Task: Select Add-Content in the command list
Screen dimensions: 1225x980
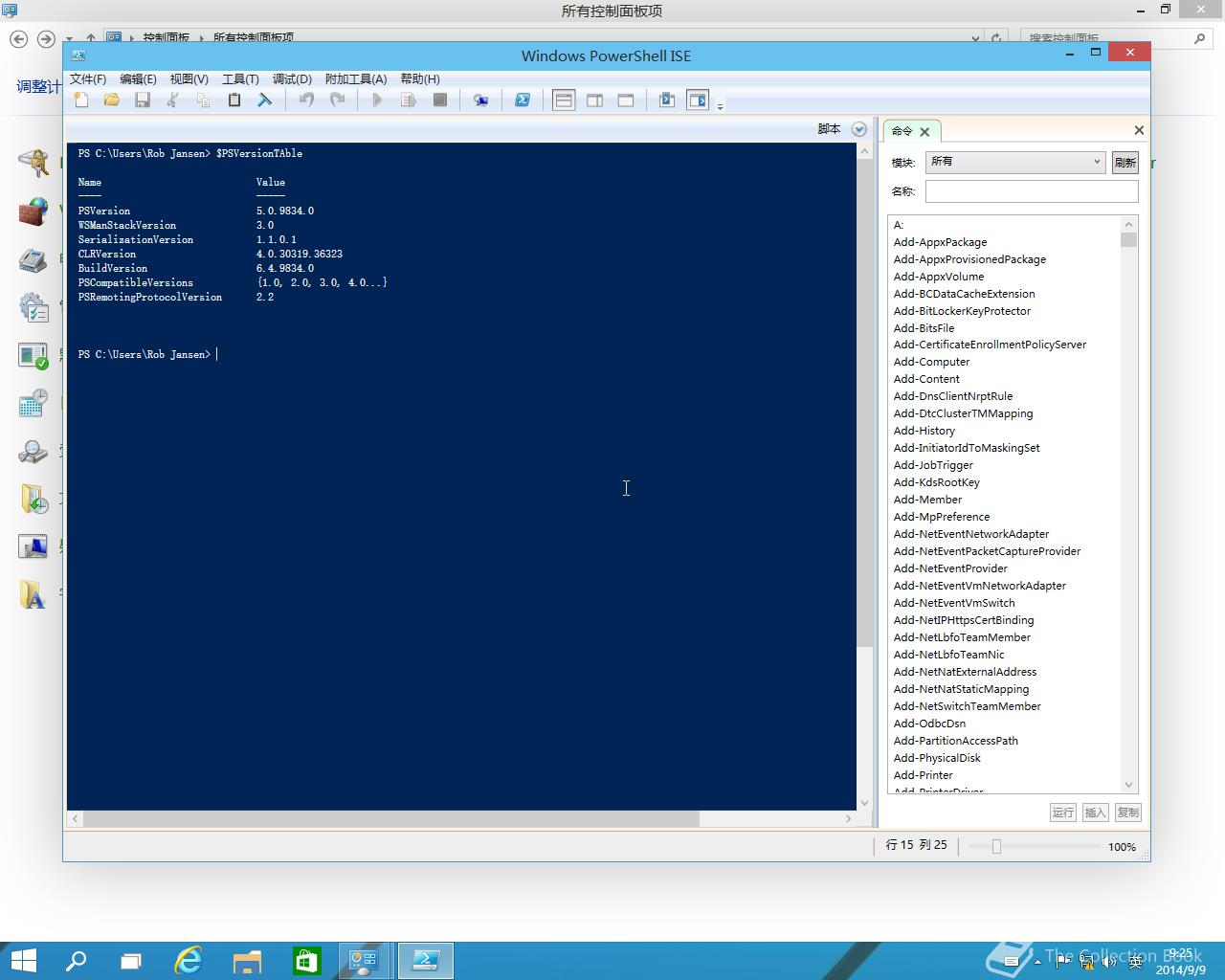Action: (x=926, y=379)
